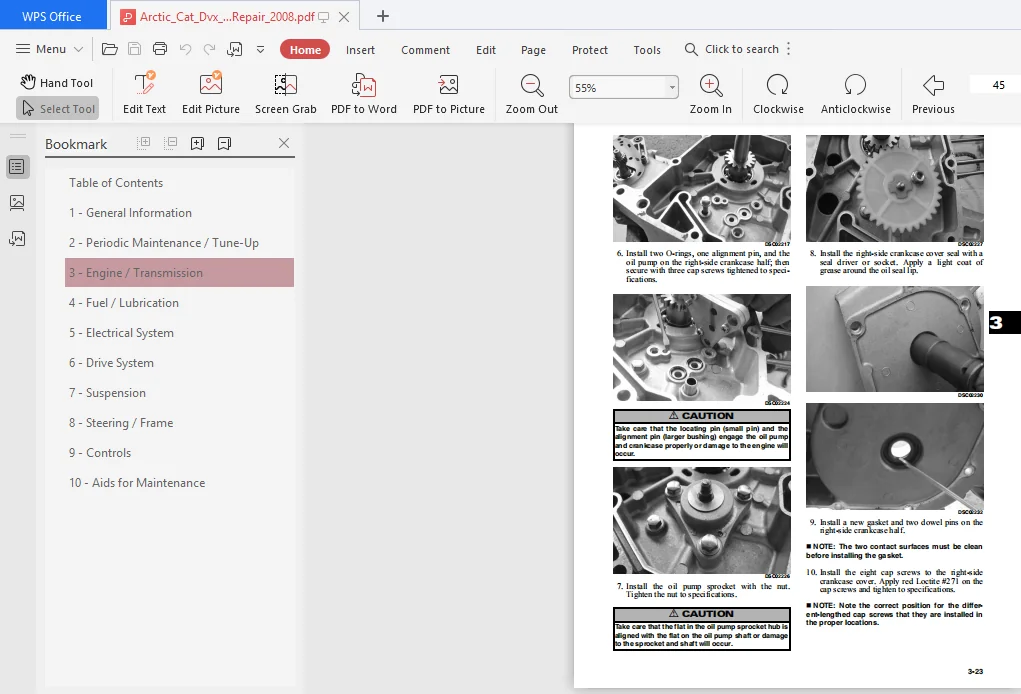Screen dimensions: 1021x694
Task: Click the Save disk icon
Action: coord(134,49)
